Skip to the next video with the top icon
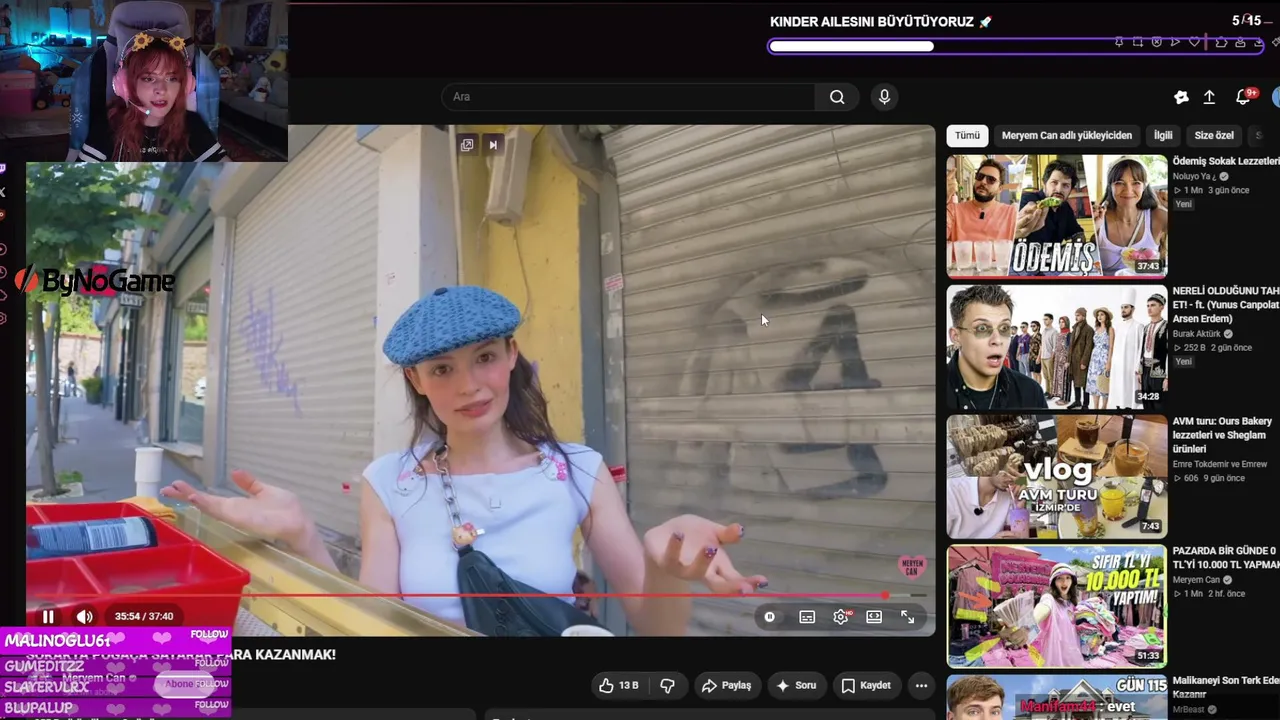1280x720 pixels. 493,145
